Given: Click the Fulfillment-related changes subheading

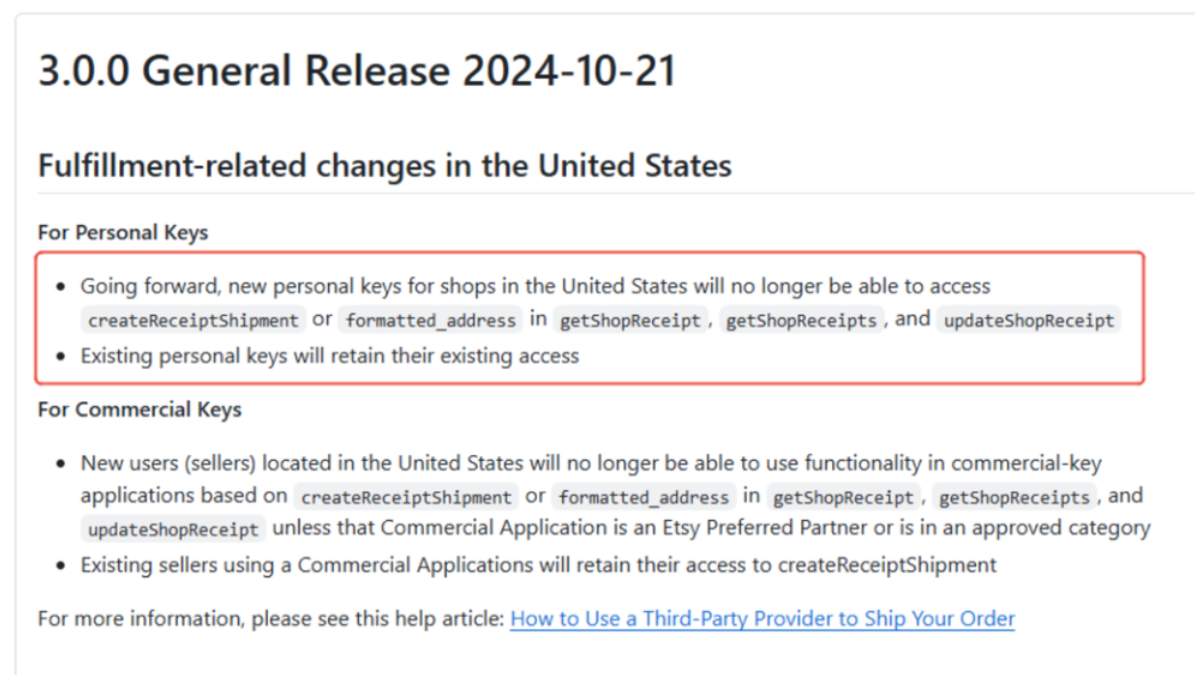Looking at the screenshot, I should tap(384, 165).
